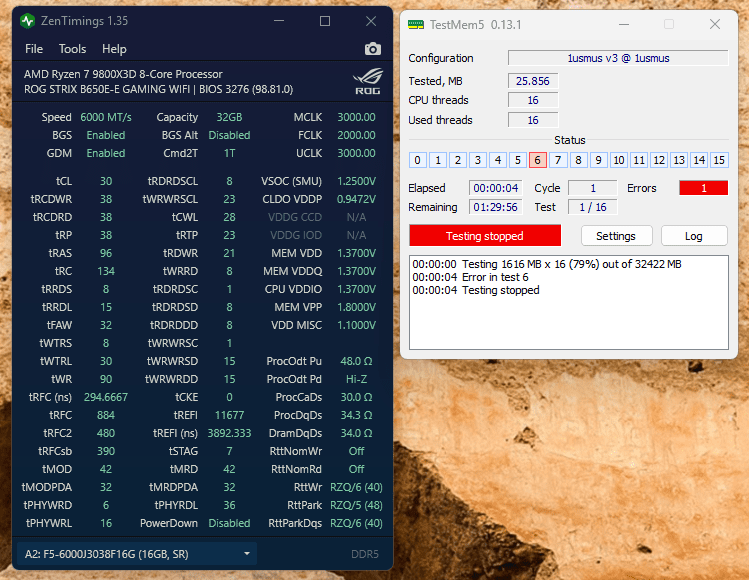Click the Used threads value field
The width and height of the screenshot is (749, 580).
(533, 120)
